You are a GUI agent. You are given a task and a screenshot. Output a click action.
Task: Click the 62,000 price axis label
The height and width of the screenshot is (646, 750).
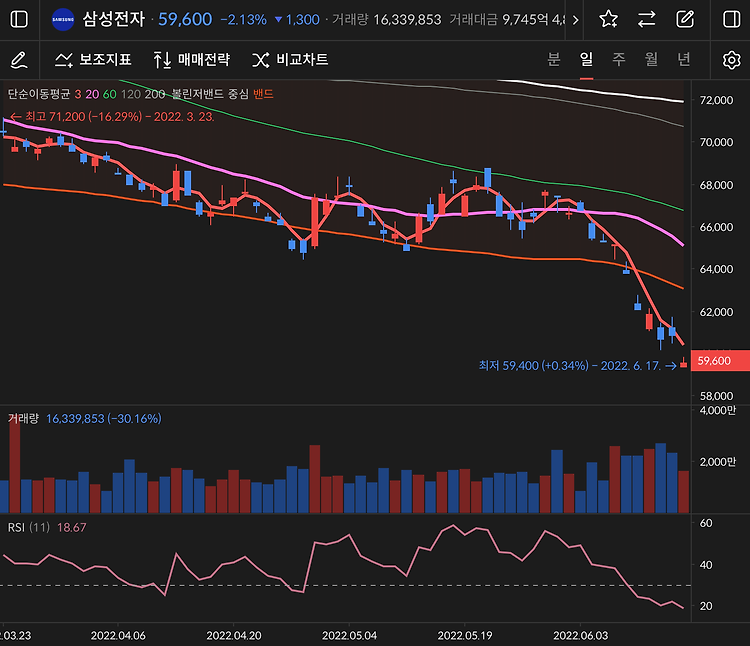[x=716, y=312]
